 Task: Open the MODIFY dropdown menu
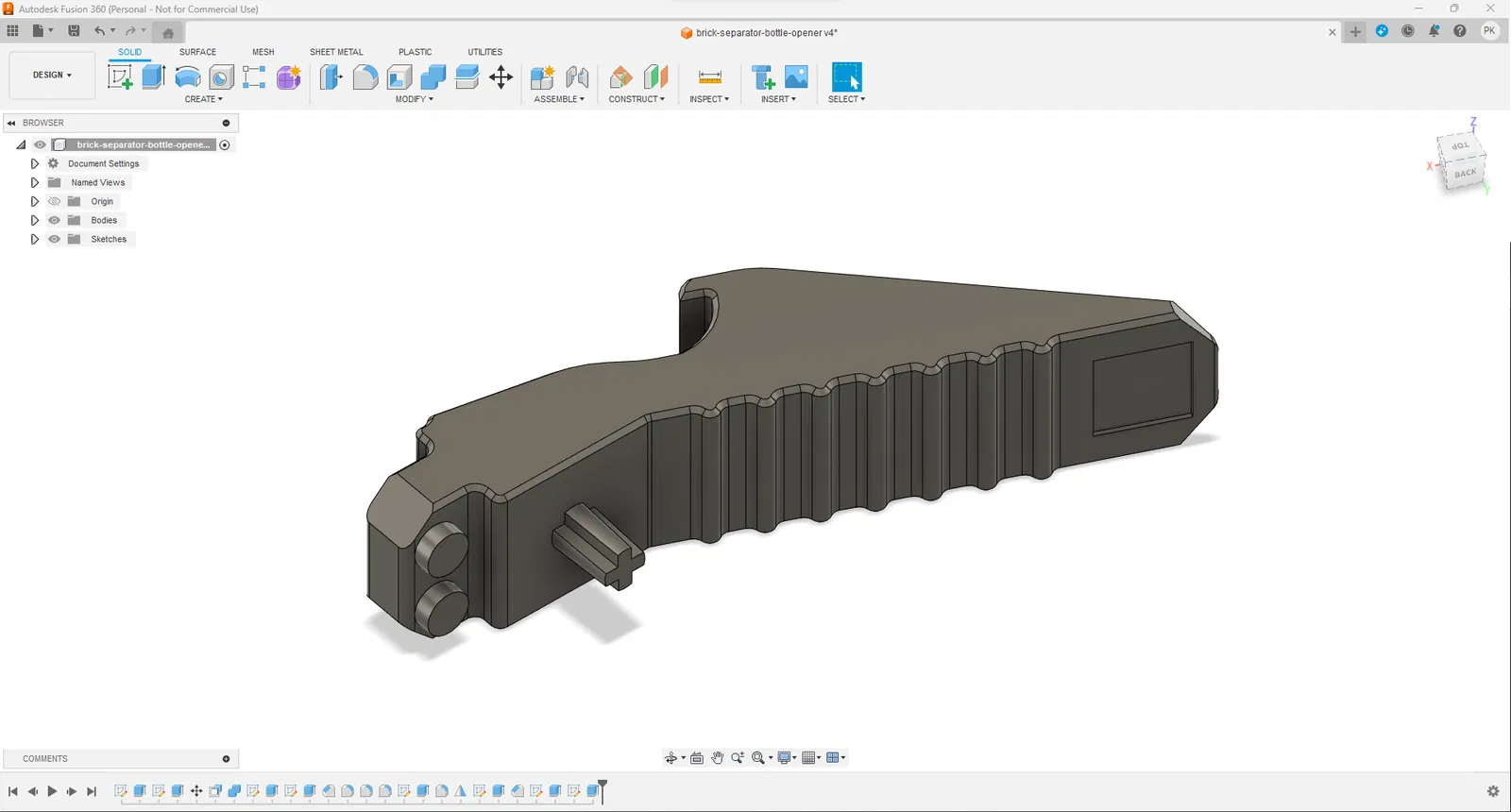(414, 99)
